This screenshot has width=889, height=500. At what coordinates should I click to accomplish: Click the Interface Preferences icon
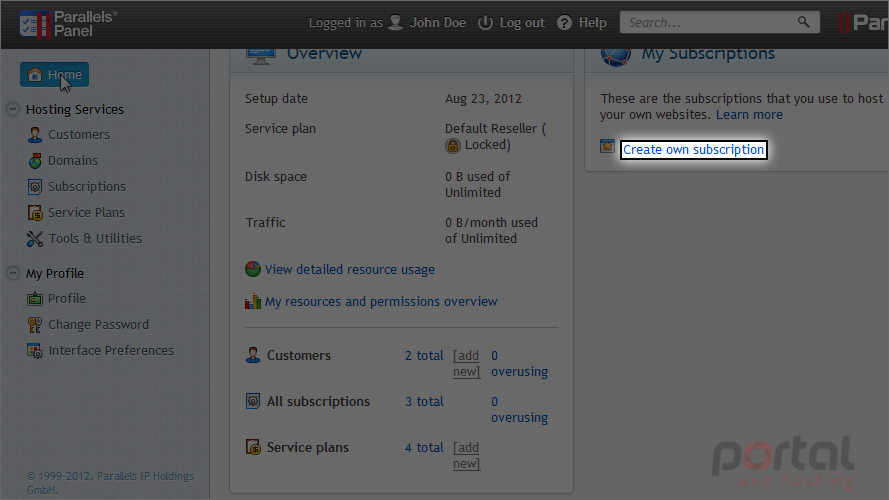(x=35, y=351)
